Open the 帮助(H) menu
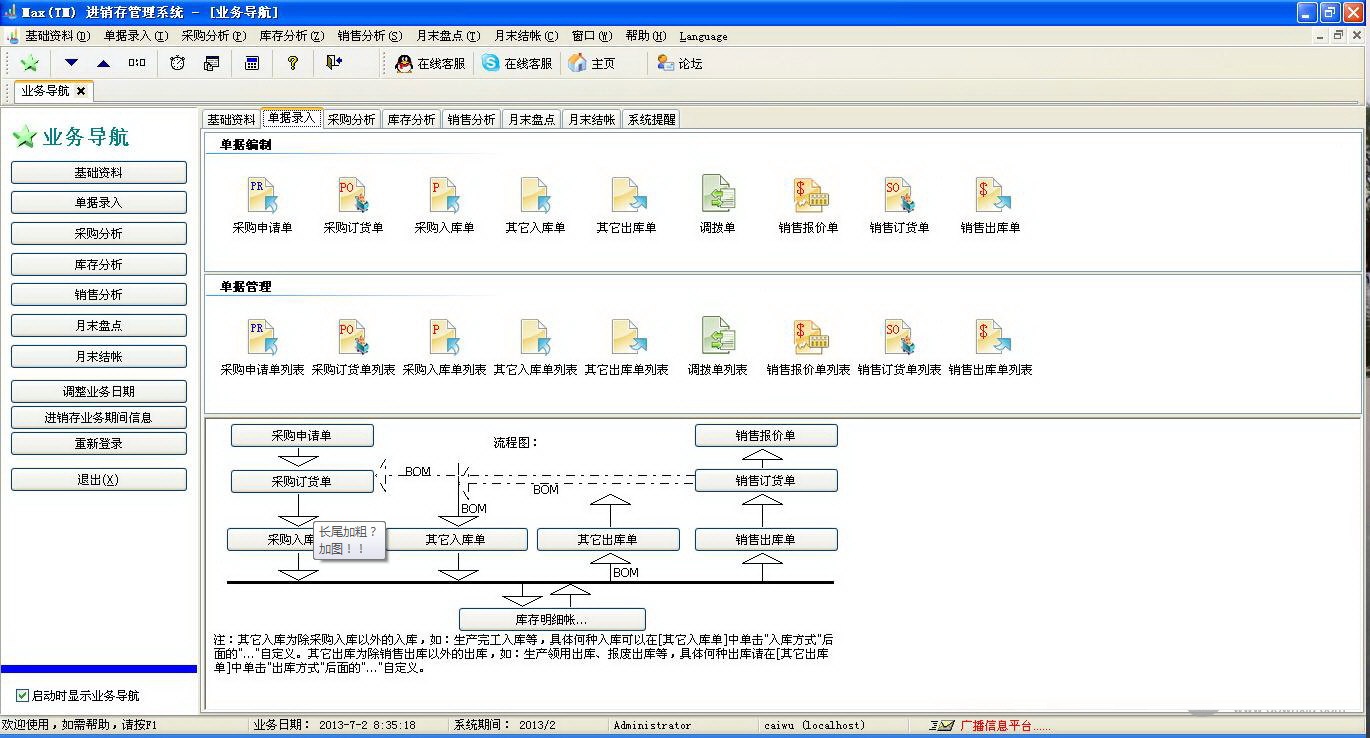Screen dimensions: 1370x738 click(646, 36)
